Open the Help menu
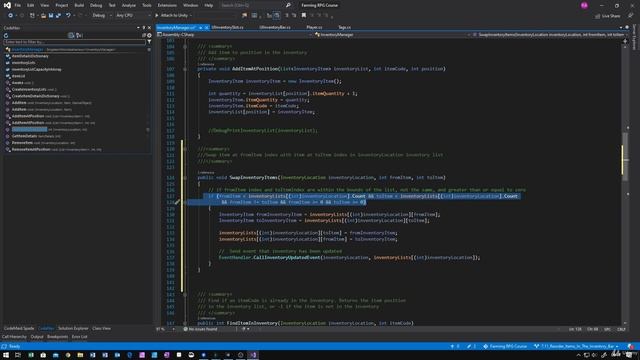 [209, 5]
